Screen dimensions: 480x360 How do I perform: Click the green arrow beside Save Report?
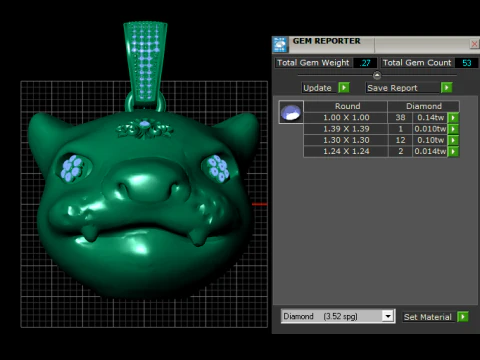pos(446,88)
